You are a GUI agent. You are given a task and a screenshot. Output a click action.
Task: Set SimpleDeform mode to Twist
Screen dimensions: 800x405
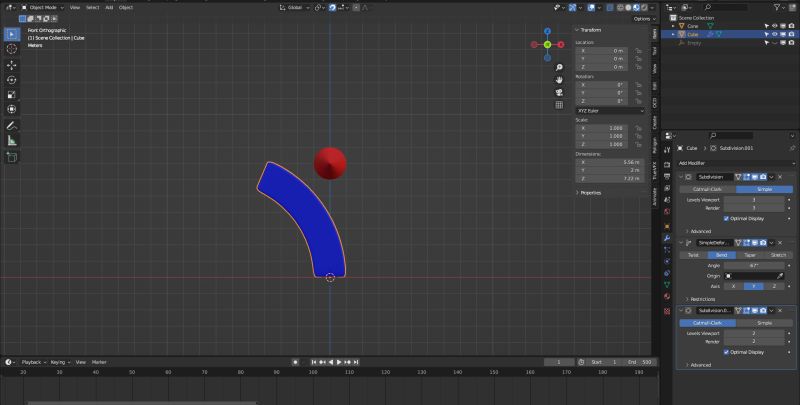(693, 255)
